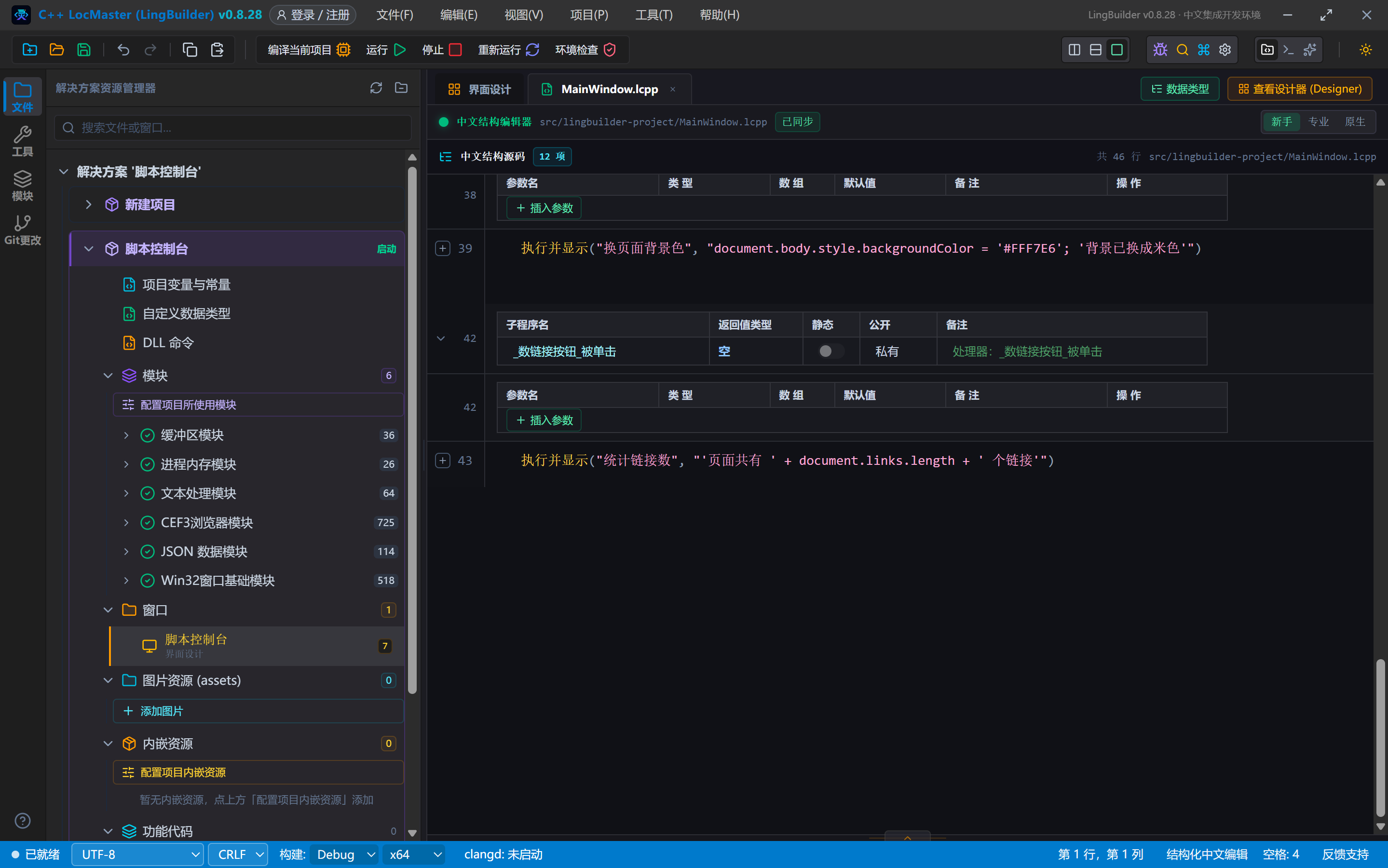Open the CRLF line ending dropdown
This screenshot has width=1388, height=868.
click(238, 854)
